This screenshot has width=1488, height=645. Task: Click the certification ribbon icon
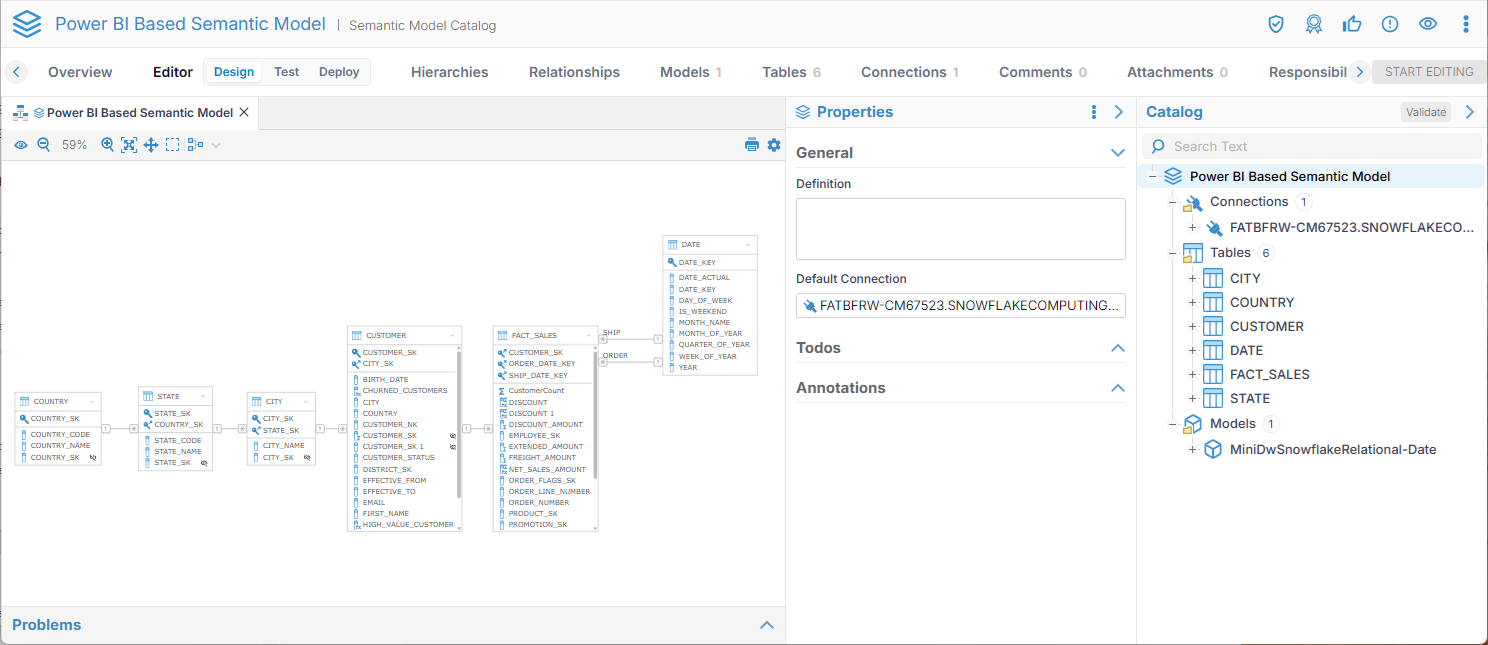click(x=1314, y=24)
